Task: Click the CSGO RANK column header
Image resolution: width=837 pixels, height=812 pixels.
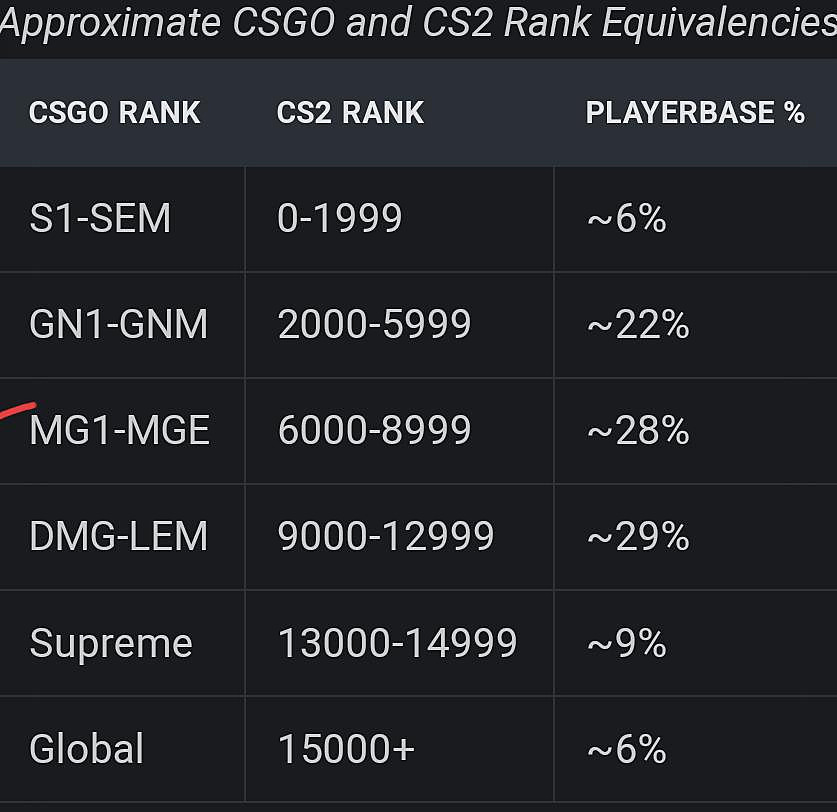Action: click(115, 113)
